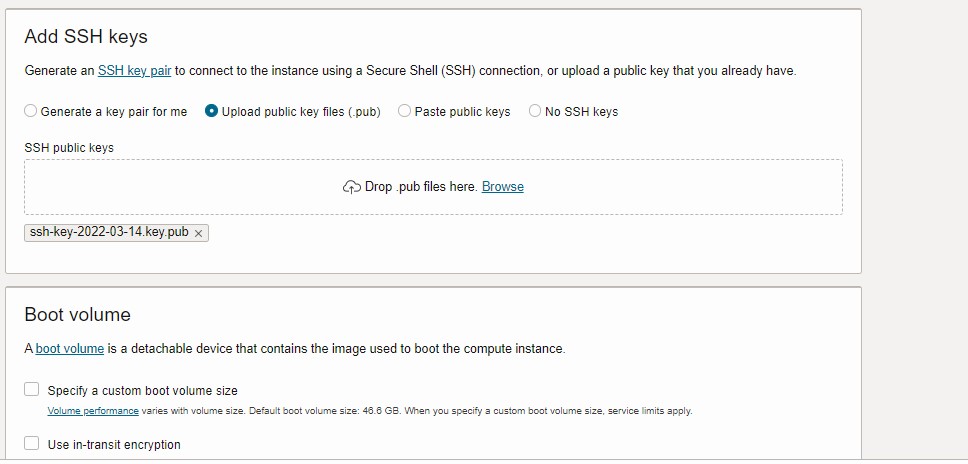Click the ssh-key-2022-03-14.key.pub file name

coord(109,232)
